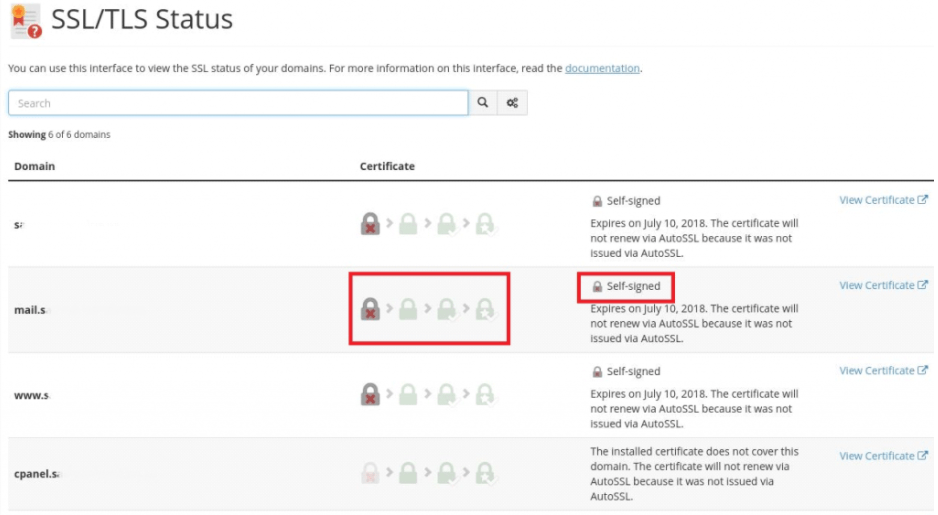938x515 pixels.
Task: Sort by the Domain column header
Action: click(x=34, y=166)
